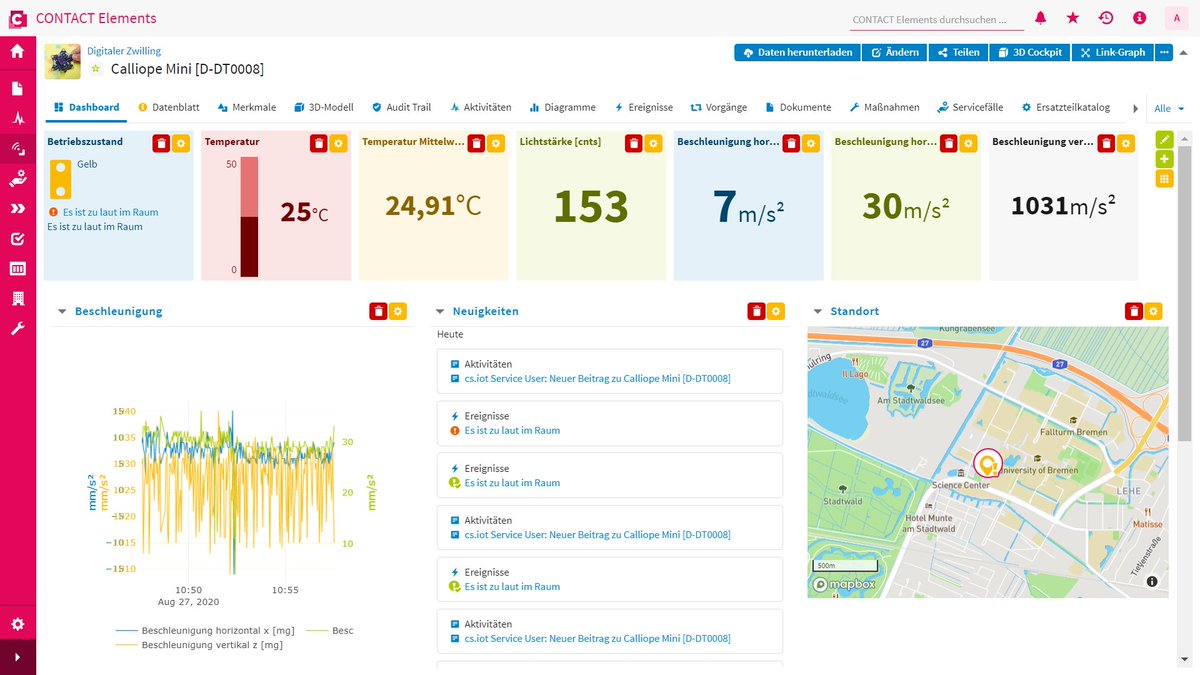Click the orange grid layout icon
The image size is (1200, 675).
tap(1165, 178)
